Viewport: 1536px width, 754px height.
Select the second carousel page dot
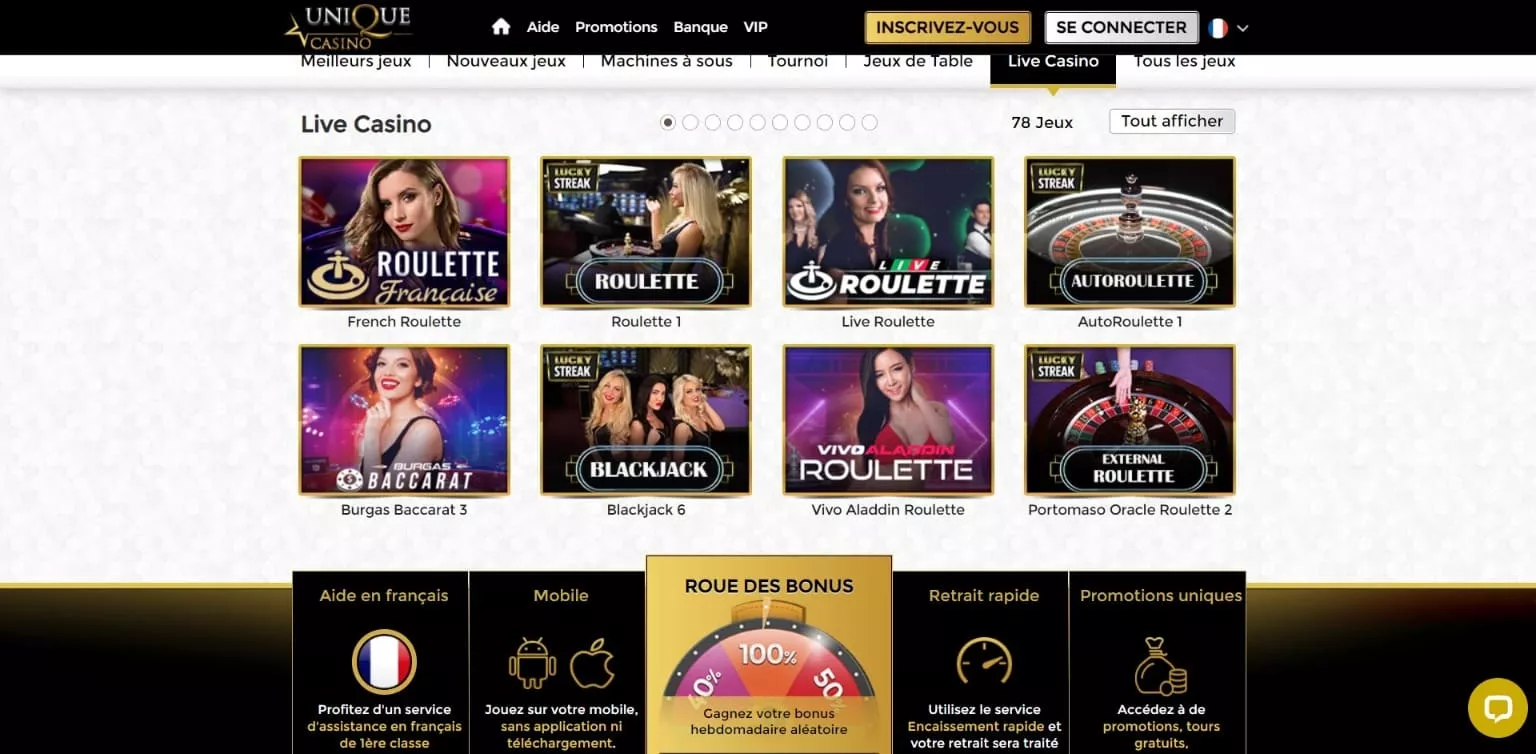pos(690,122)
